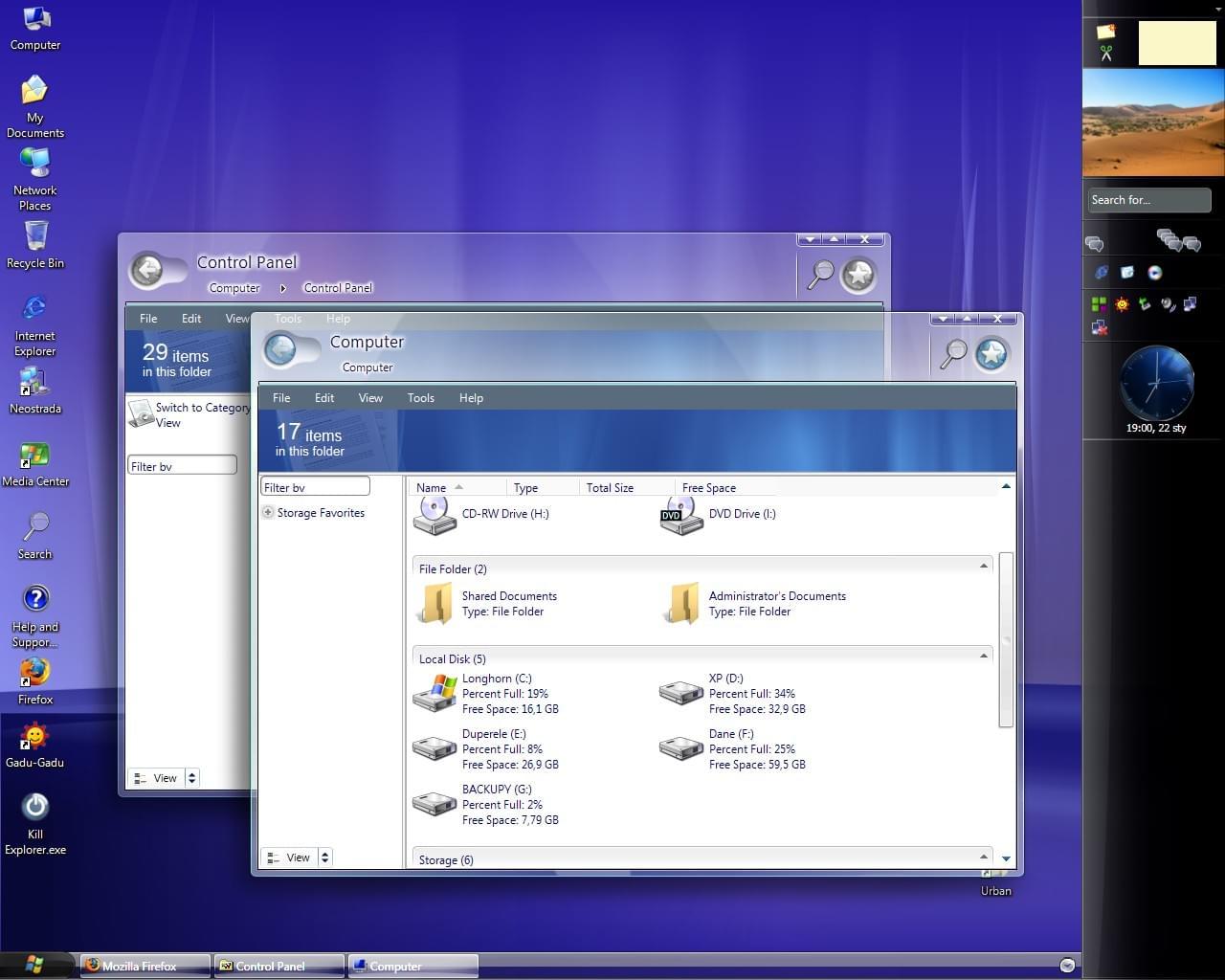The height and width of the screenshot is (980, 1225).
Task: Open My Documents desktop icon
Action: tap(35, 107)
